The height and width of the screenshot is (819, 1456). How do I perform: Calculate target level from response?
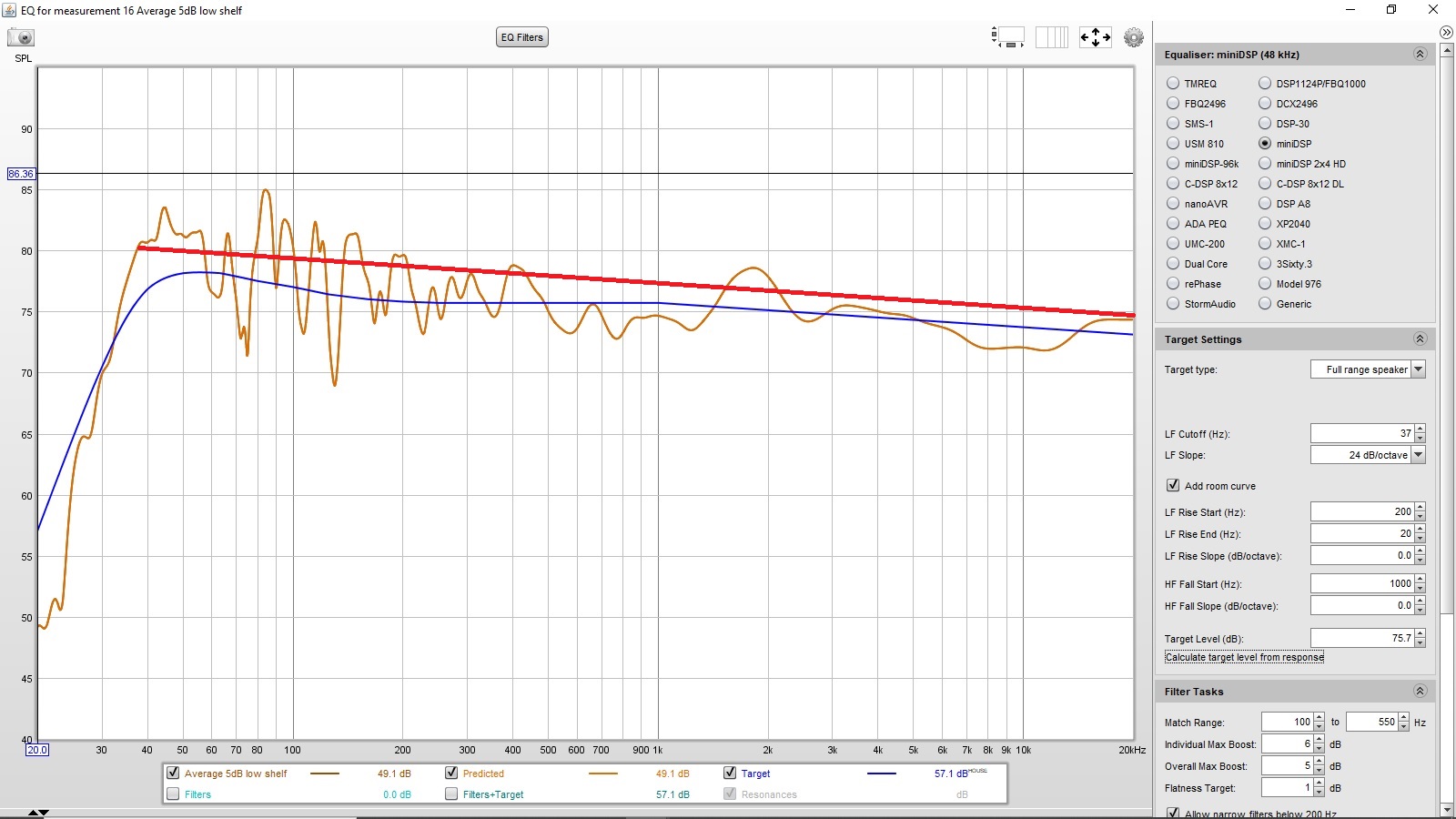pyautogui.click(x=1244, y=657)
